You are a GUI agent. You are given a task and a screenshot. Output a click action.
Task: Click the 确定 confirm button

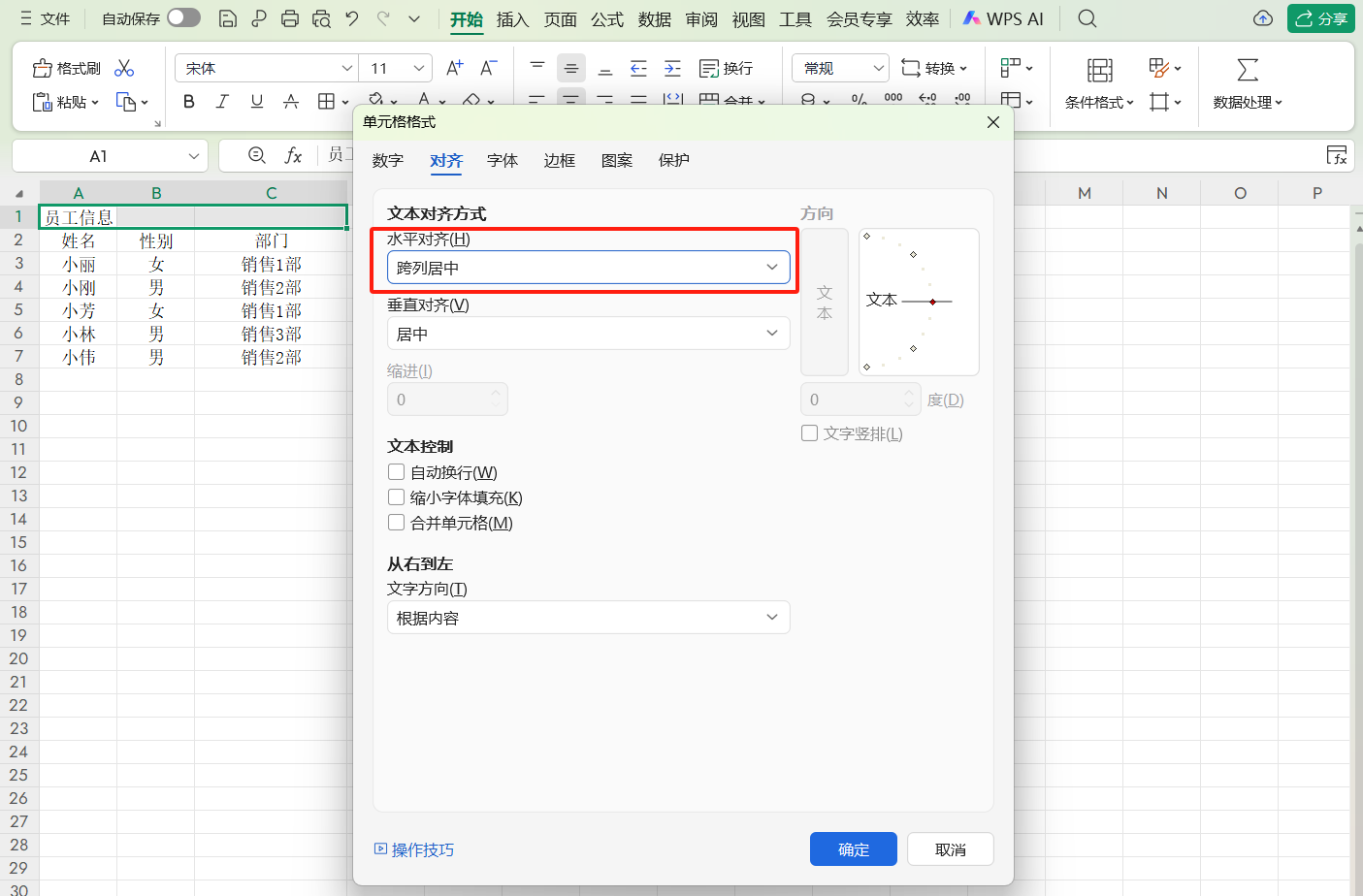(853, 848)
